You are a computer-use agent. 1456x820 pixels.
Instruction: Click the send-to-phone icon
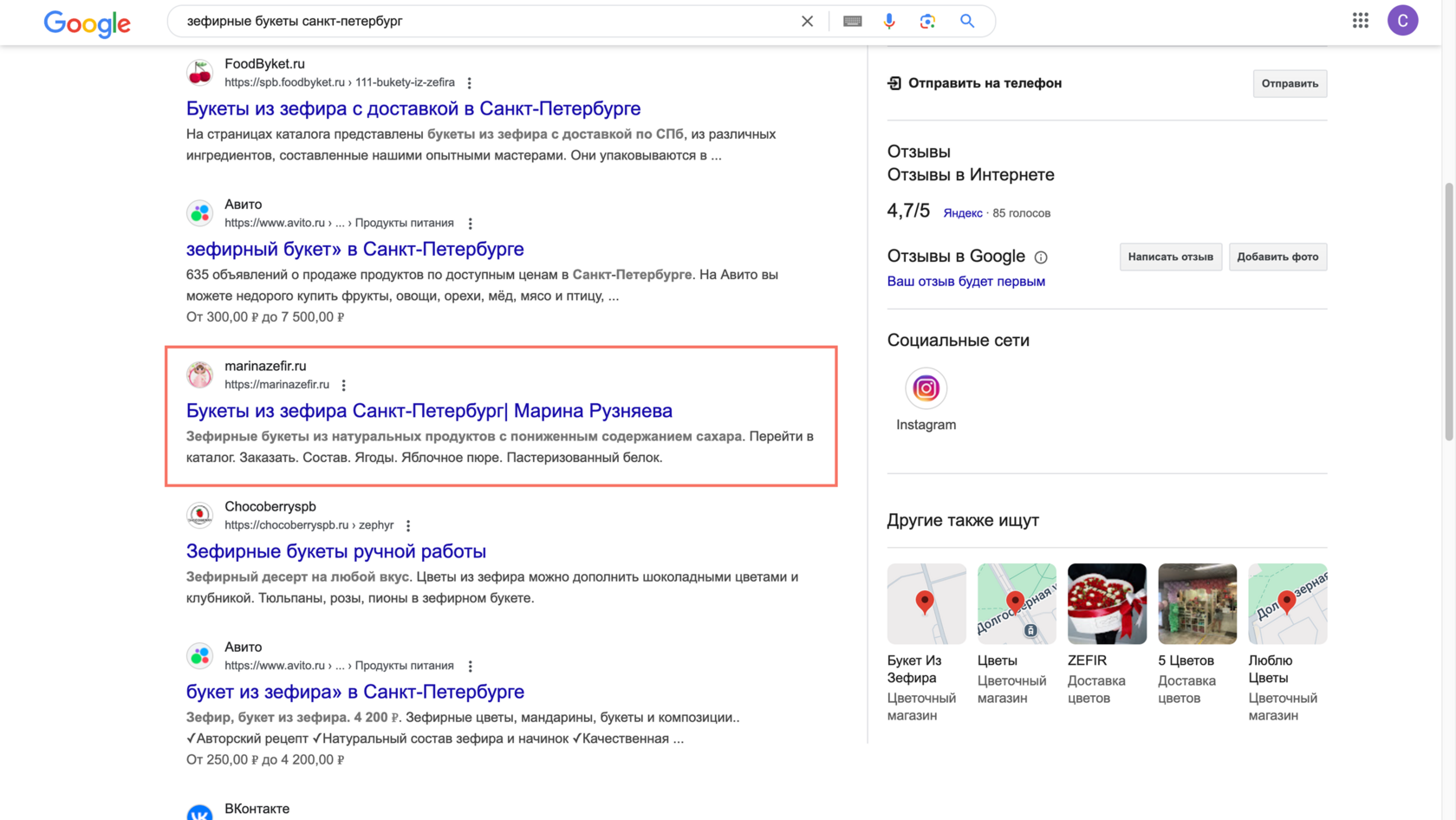(x=894, y=83)
